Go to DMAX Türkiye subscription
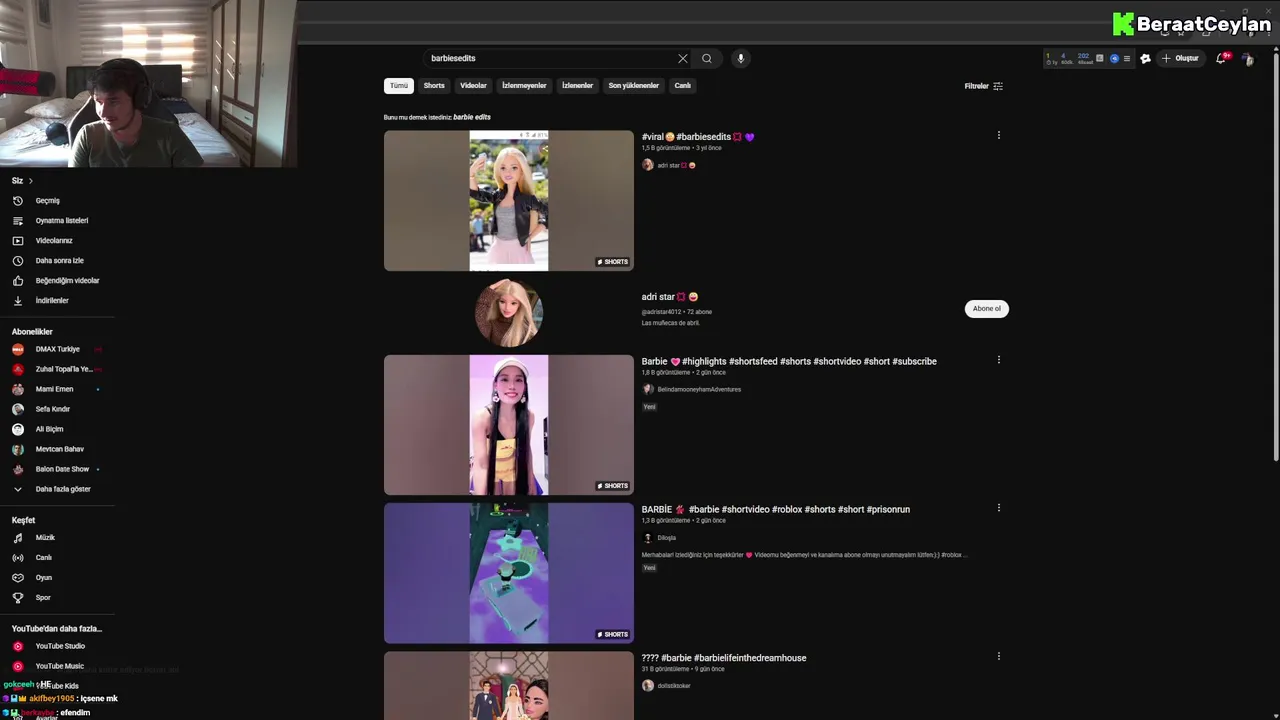Screen dimensions: 1280x720 57,349
